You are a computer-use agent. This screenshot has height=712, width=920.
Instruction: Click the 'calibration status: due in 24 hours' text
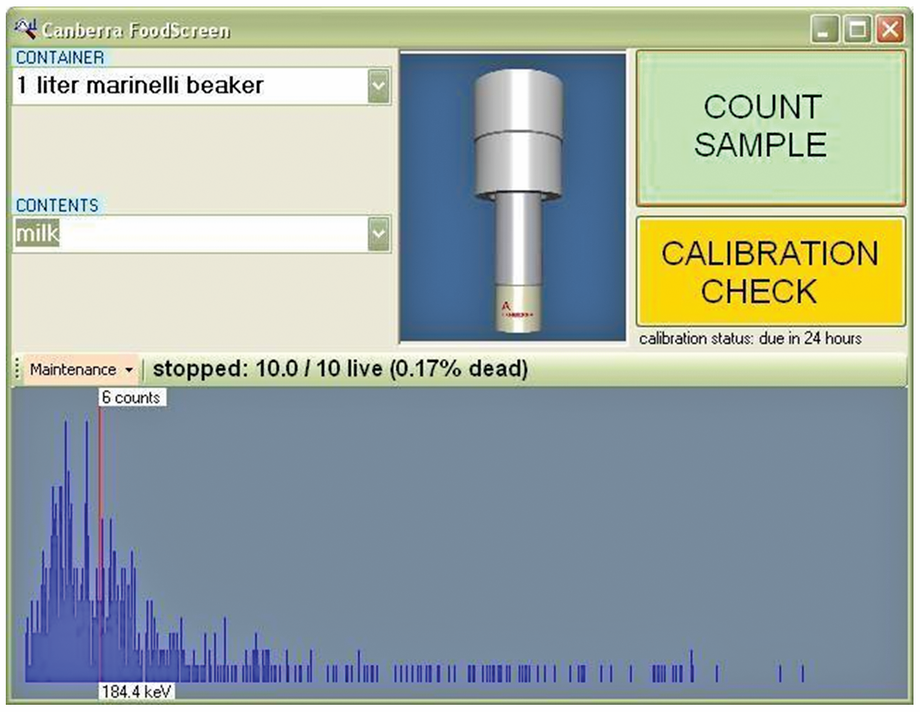750,339
